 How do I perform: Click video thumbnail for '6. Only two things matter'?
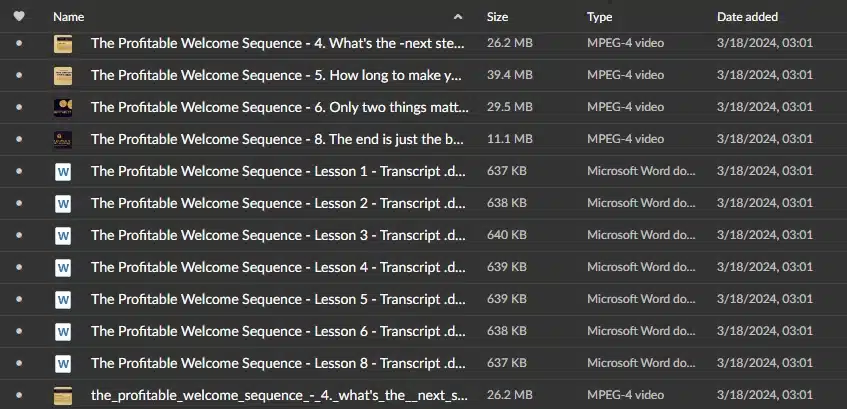63,108
